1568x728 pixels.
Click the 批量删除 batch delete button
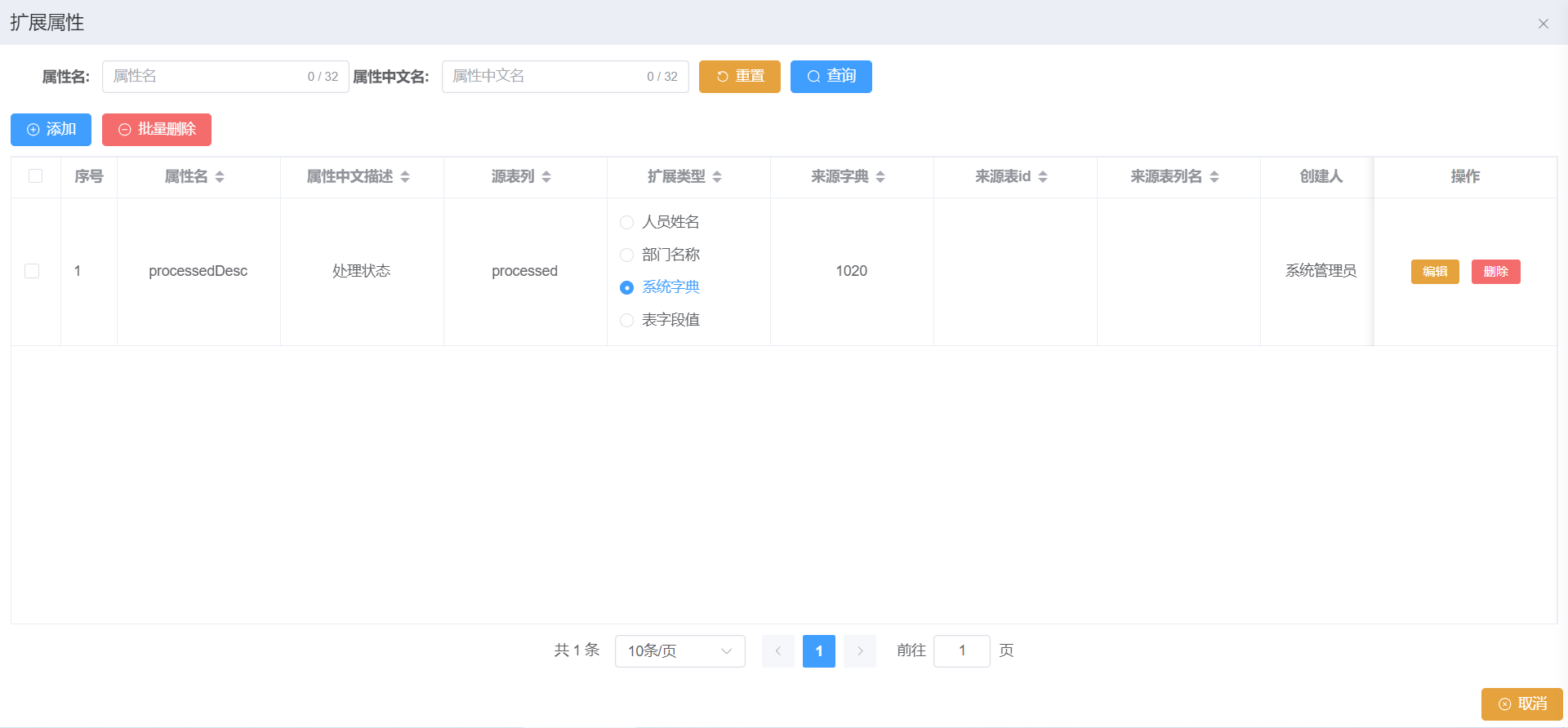pyautogui.click(x=157, y=130)
